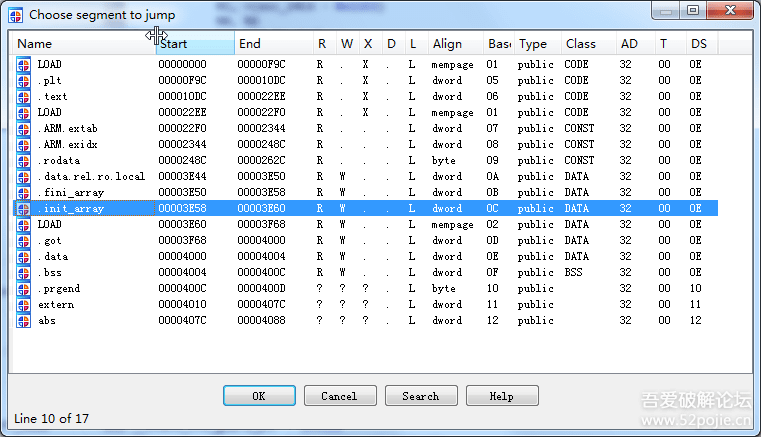This screenshot has width=761, height=437.
Task: Select the .init_array segment name
Action: pyautogui.click(x=71, y=209)
